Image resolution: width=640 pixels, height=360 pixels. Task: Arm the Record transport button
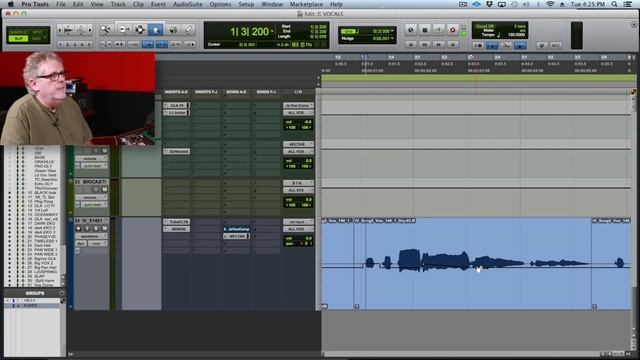pyautogui.click(x=452, y=30)
